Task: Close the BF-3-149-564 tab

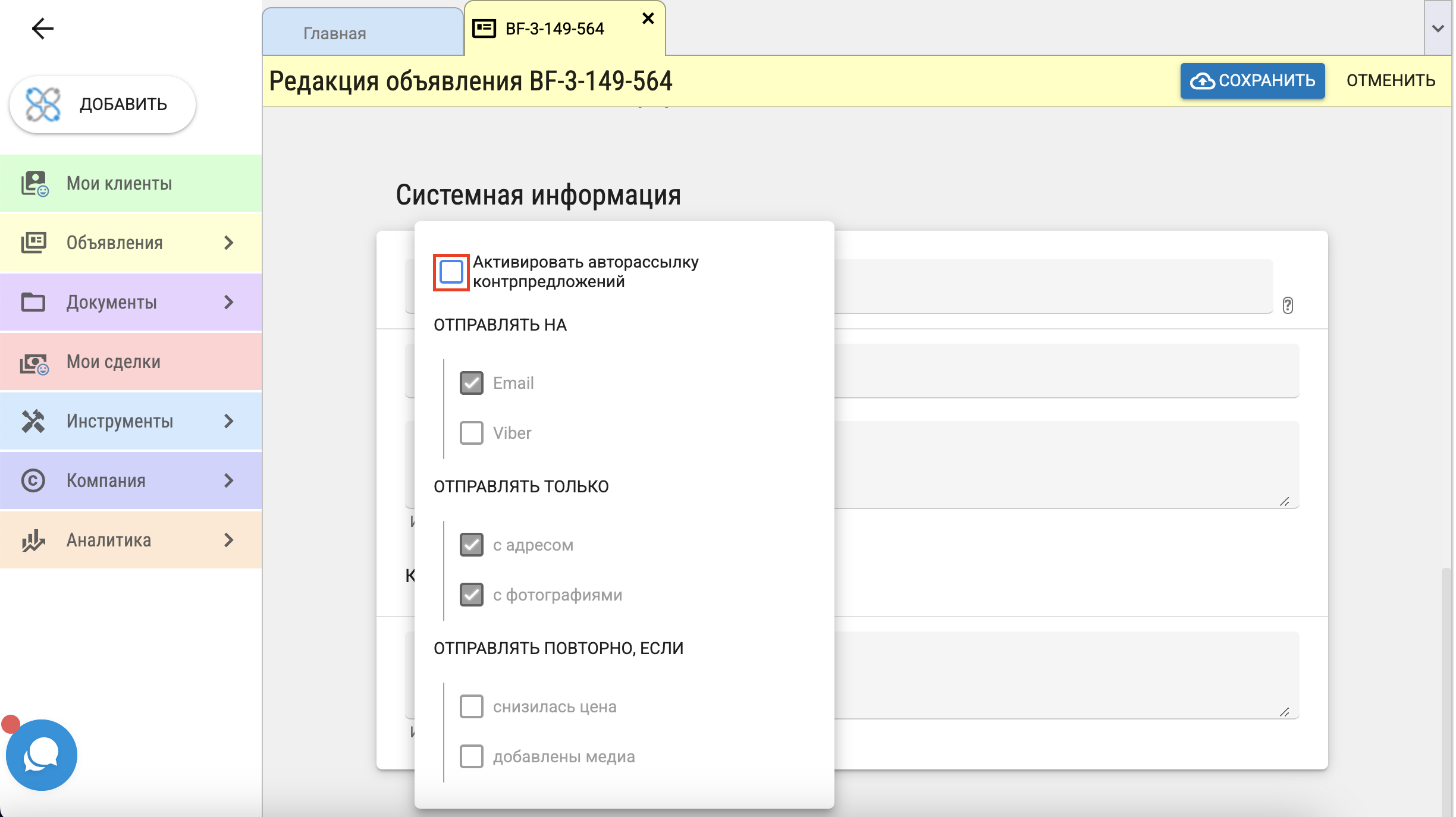Action: 648,19
